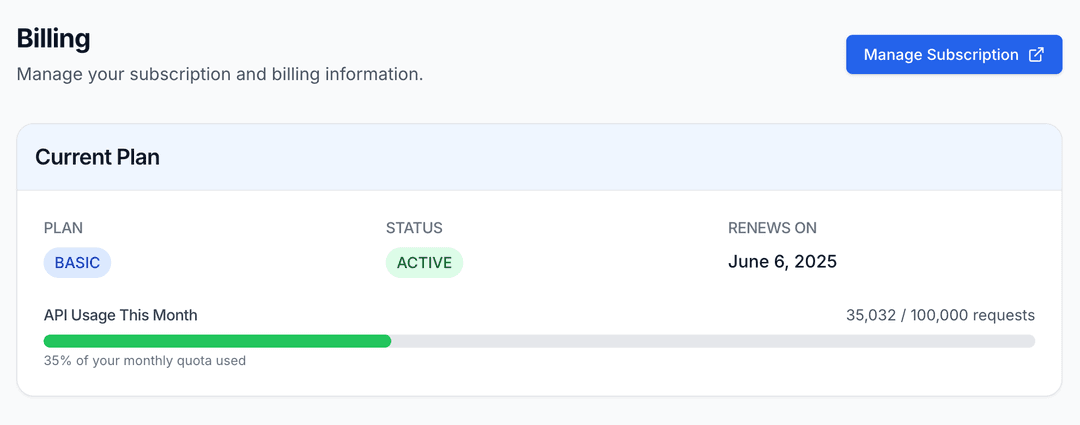Click the green filled portion of usage bar
This screenshot has height=425, width=1080.
click(x=217, y=341)
